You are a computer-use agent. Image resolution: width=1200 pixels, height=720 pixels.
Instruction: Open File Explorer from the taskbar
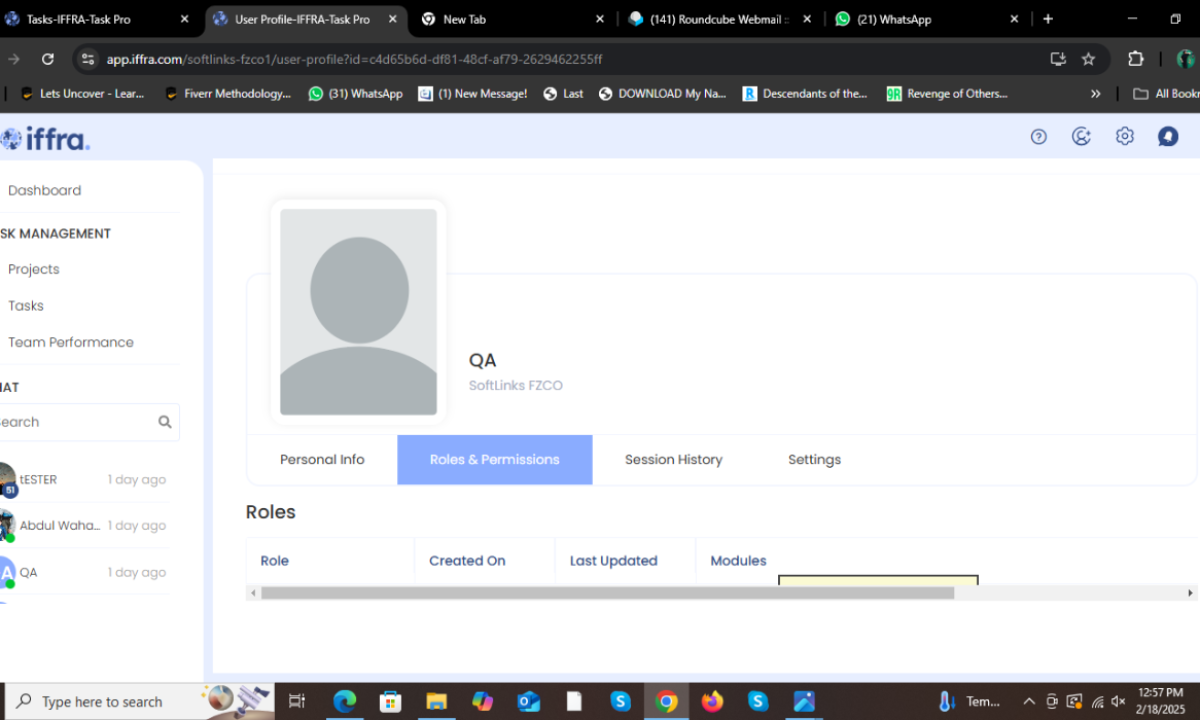pyautogui.click(x=436, y=701)
